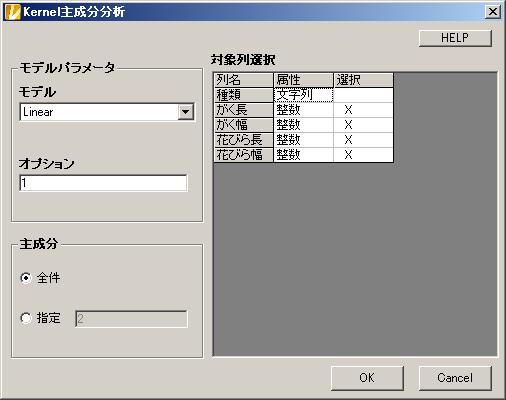
Task: Close the Kernel主成分分析 dialog
Action: [493, 12]
